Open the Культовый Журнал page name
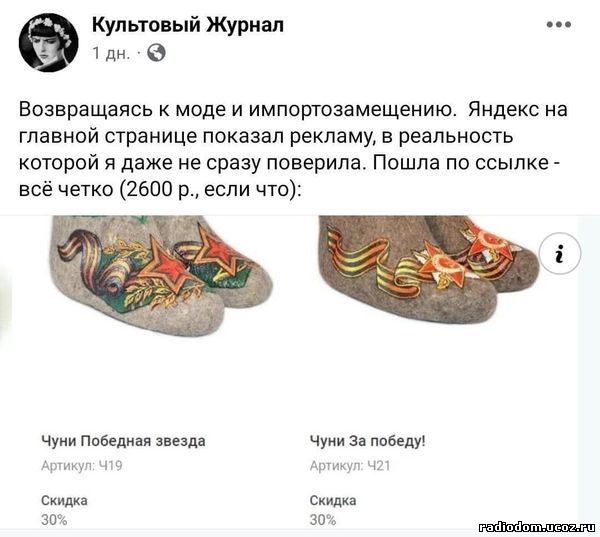Viewport: 600px width, 537px height. [x=188, y=25]
